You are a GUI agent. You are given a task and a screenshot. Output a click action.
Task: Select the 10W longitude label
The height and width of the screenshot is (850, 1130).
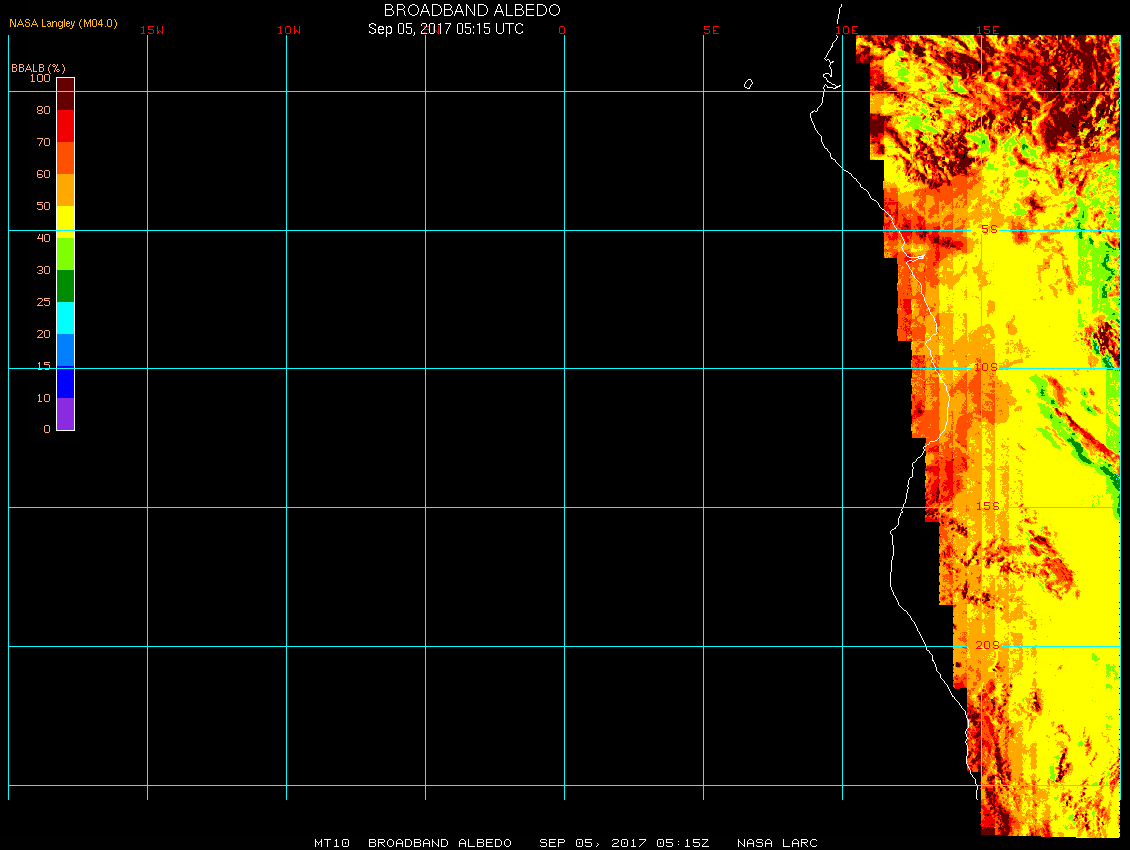click(x=289, y=30)
